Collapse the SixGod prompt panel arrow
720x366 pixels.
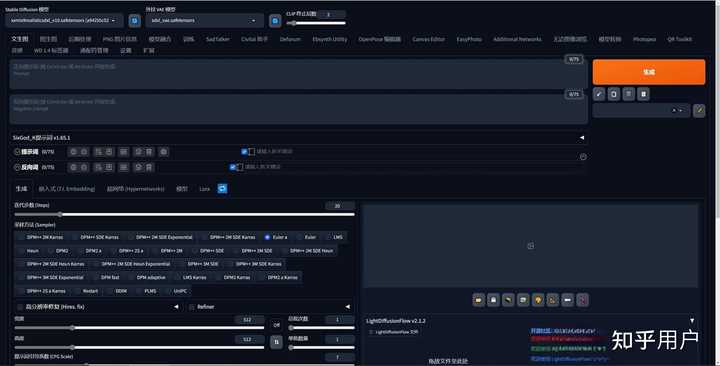(x=582, y=138)
